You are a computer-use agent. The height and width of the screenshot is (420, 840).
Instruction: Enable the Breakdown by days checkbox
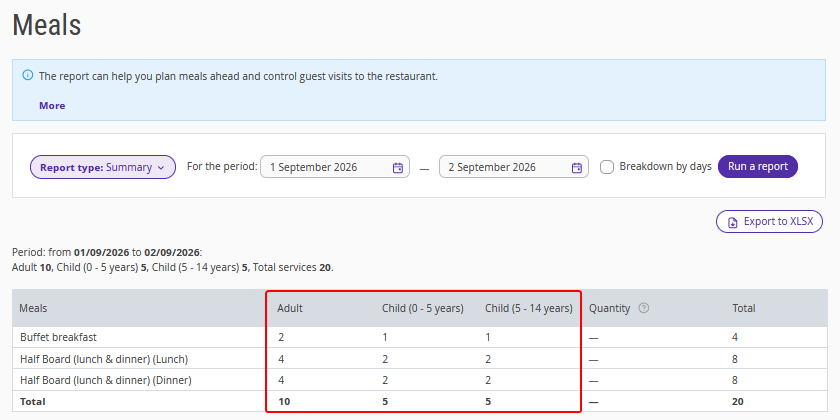coord(607,167)
